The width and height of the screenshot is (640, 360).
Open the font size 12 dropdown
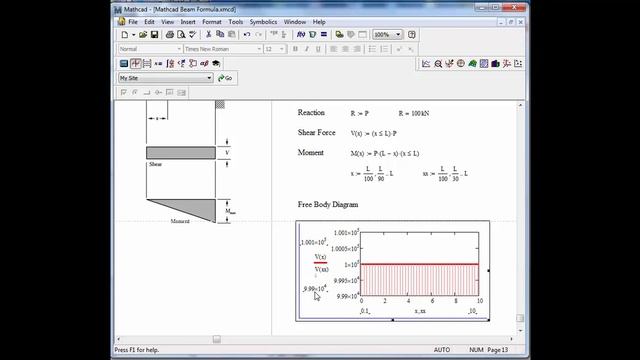pyautogui.click(x=281, y=49)
